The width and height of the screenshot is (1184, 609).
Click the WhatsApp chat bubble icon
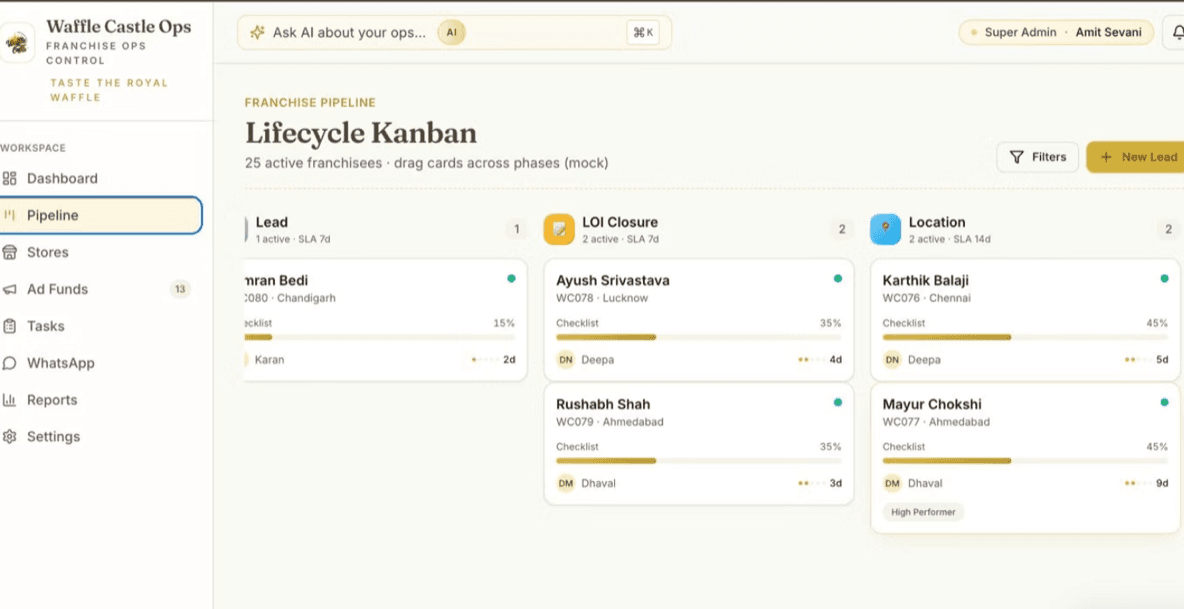(9, 363)
